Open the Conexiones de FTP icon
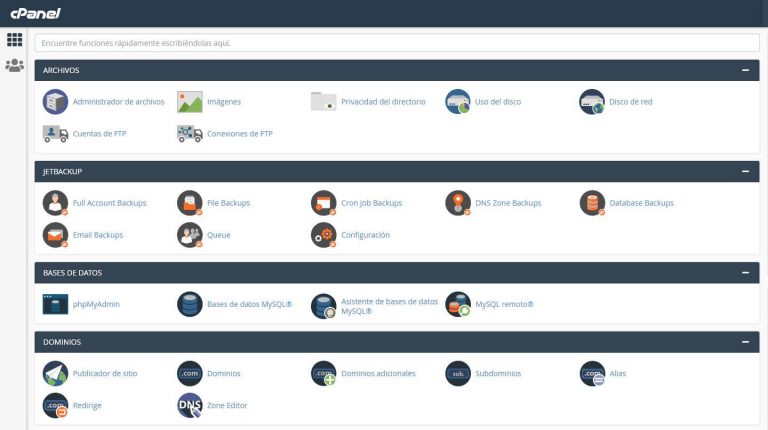768x430 pixels. coord(190,134)
